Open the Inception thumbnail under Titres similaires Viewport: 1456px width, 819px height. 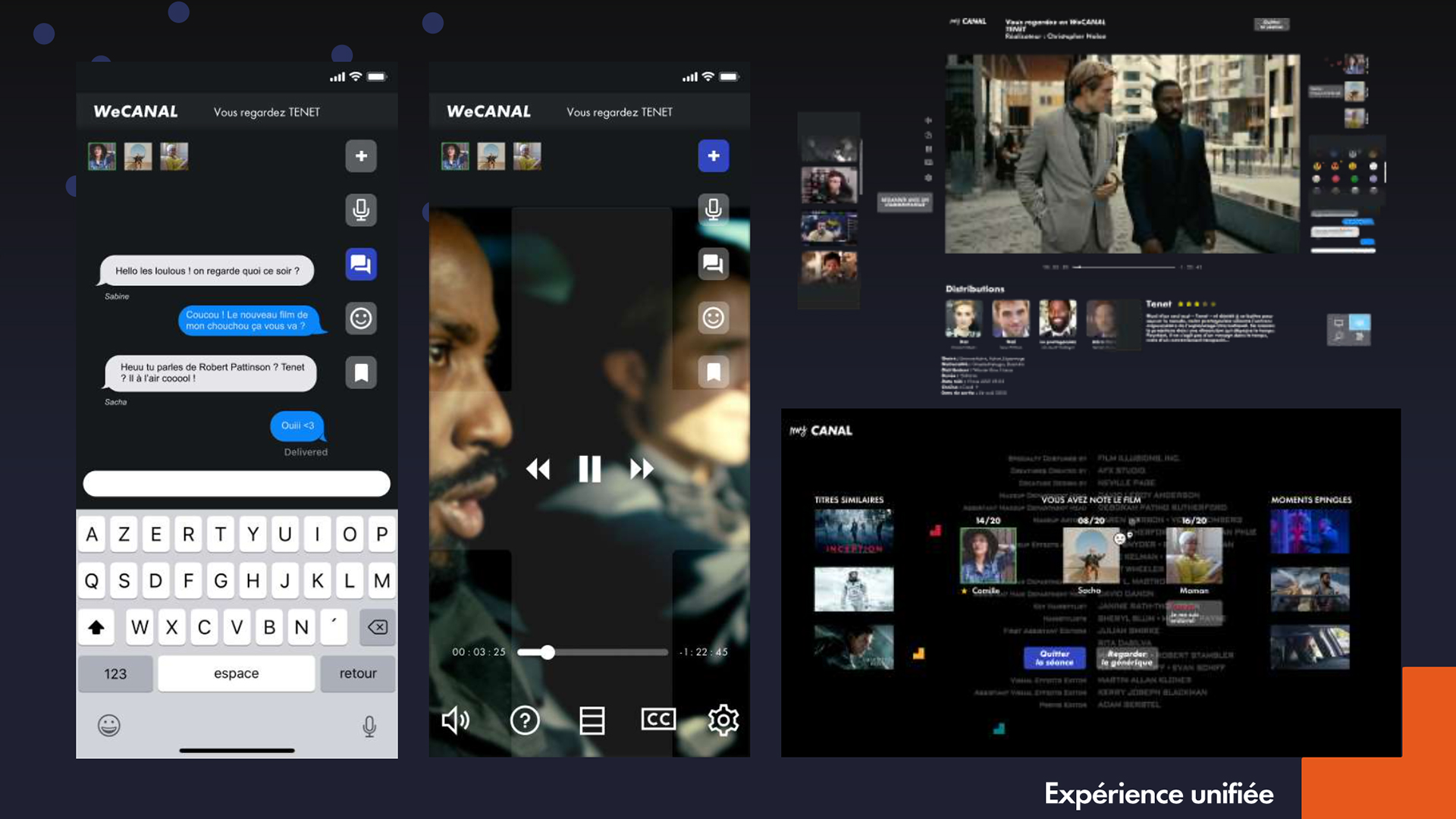pyautogui.click(x=854, y=532)
